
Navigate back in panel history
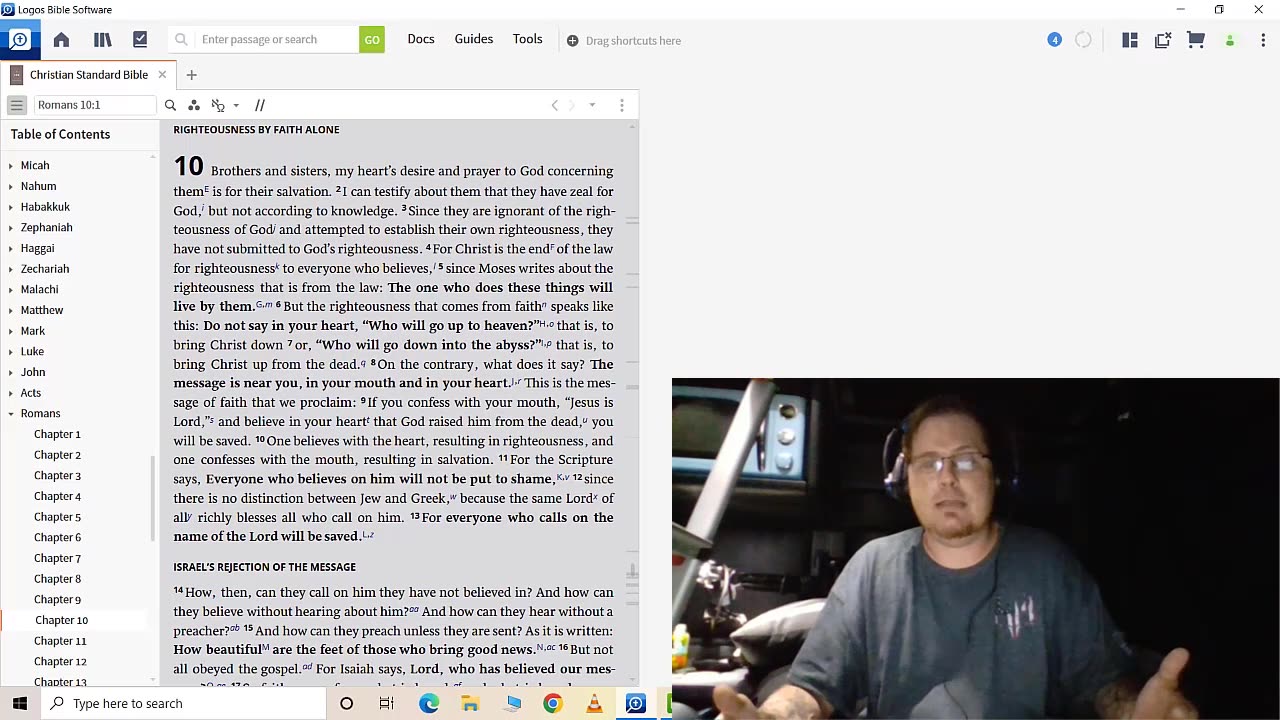coord(555,105)
